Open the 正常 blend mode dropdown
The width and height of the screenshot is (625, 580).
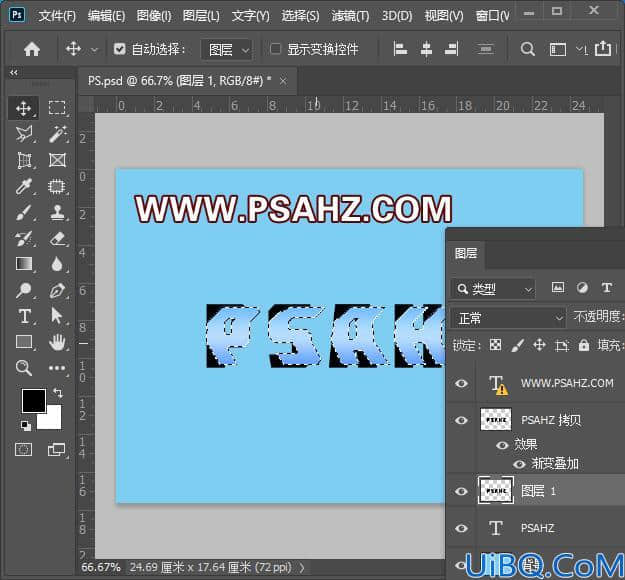tap(508, 318)
